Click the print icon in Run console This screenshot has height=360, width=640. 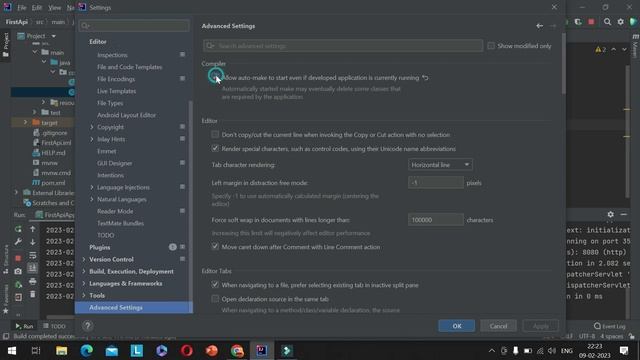(33, 282)
